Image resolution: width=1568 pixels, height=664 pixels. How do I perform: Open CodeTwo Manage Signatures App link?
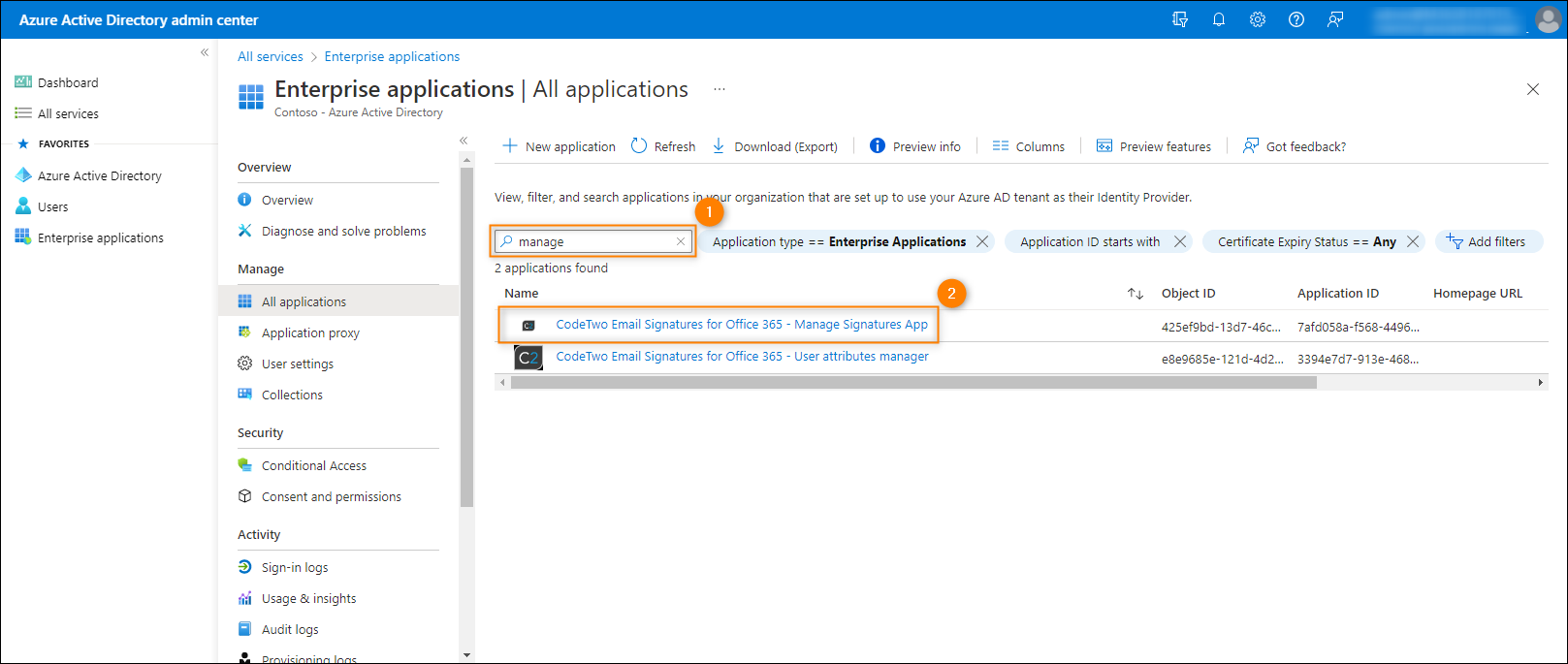coord(742,325)
